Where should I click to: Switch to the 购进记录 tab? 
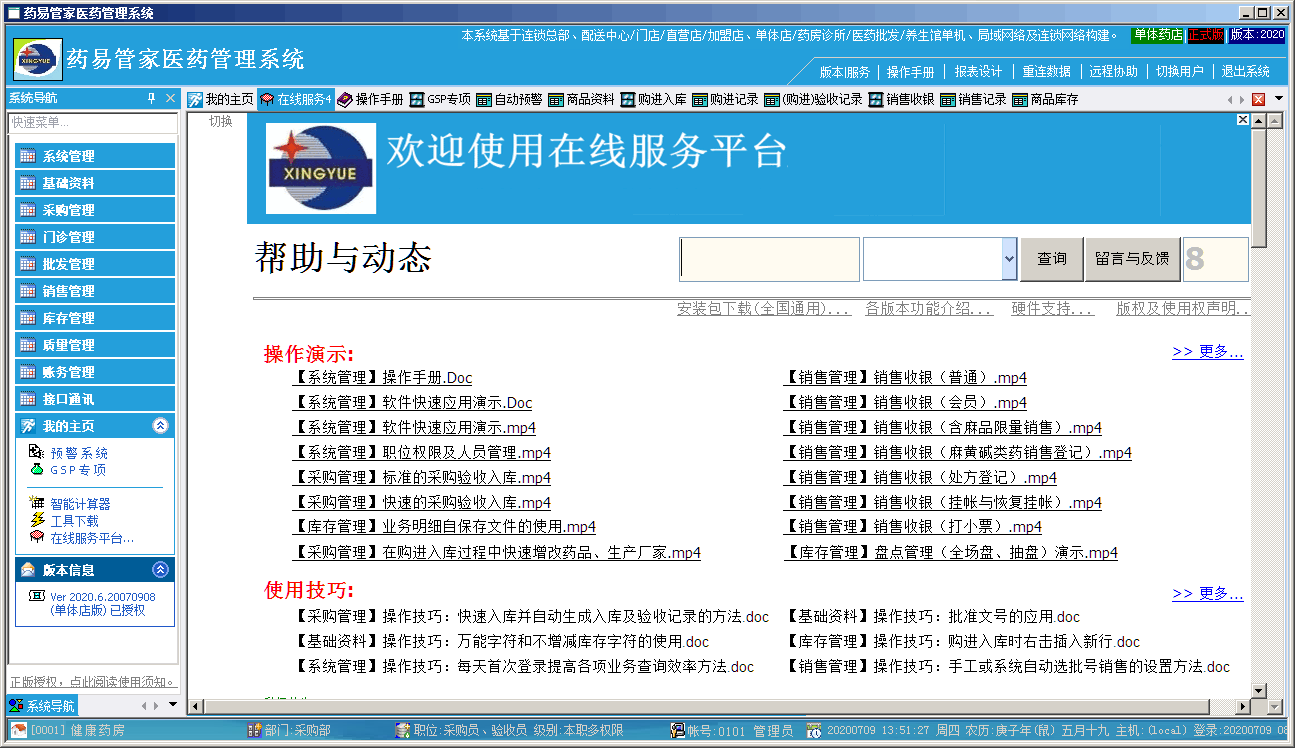coord(725,99)
